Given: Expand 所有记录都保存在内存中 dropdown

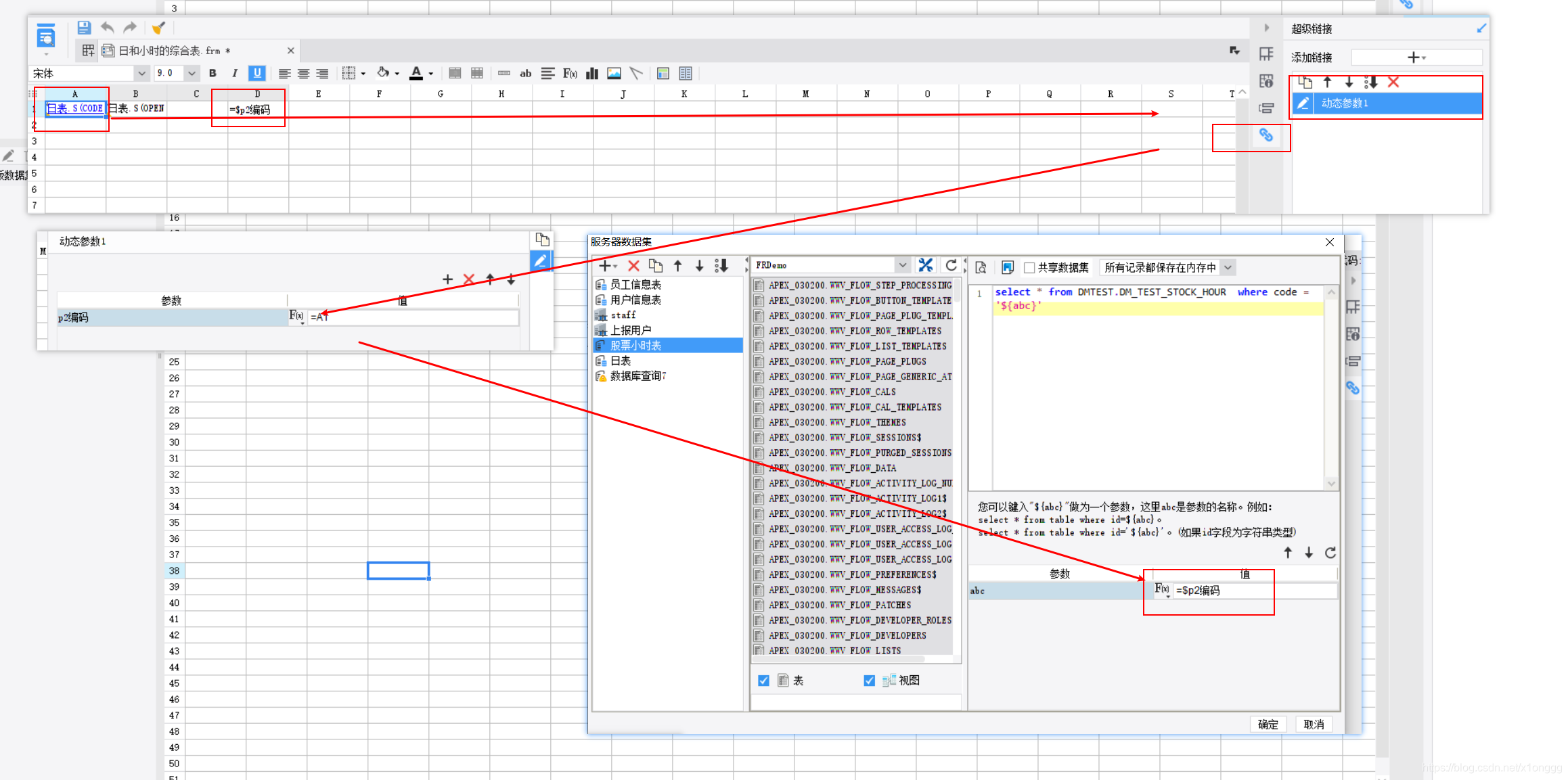Looking at the screenshot, I should point(1228,267).
